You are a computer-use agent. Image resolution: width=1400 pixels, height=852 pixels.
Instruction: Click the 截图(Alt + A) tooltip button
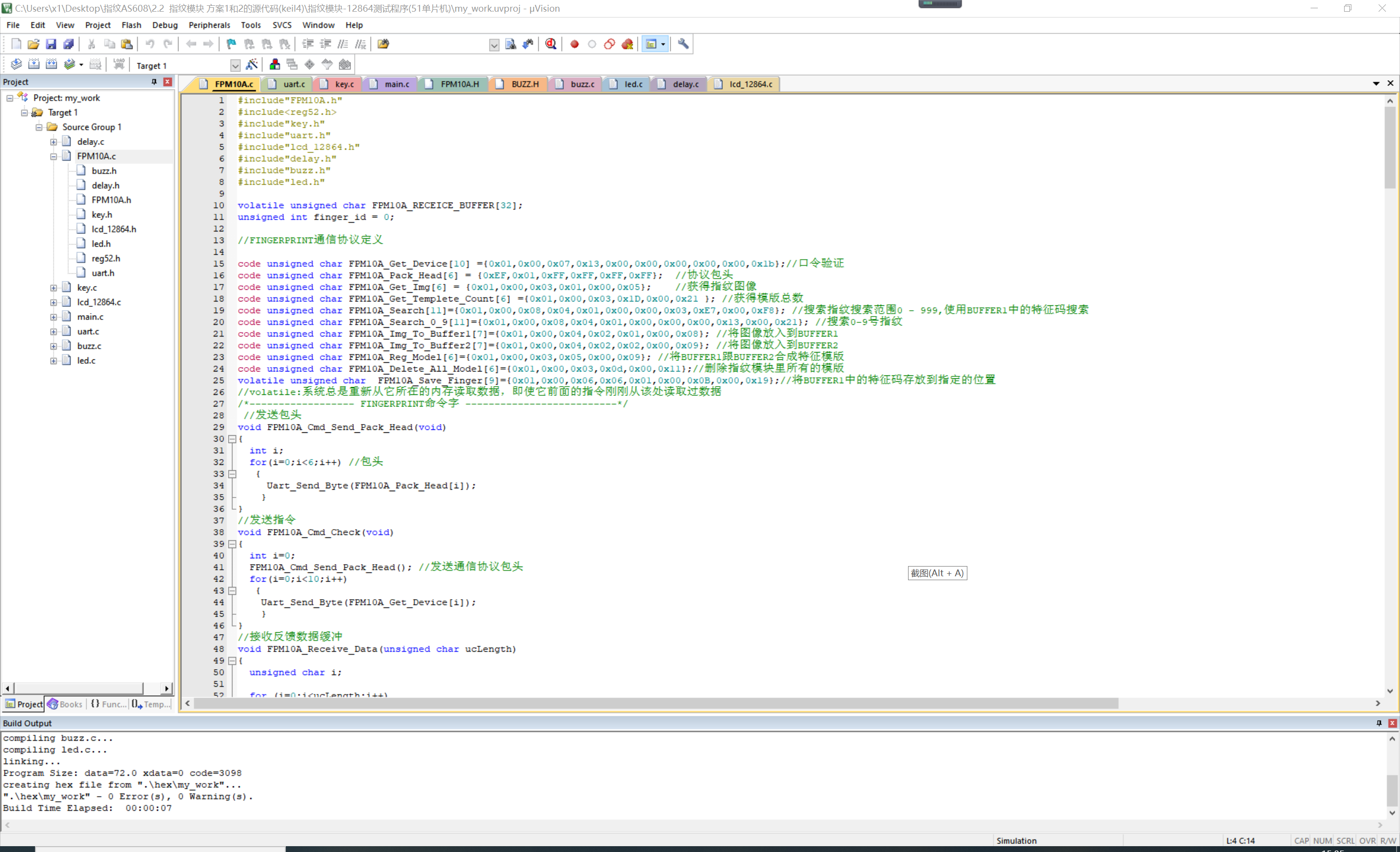click(937, 573)
